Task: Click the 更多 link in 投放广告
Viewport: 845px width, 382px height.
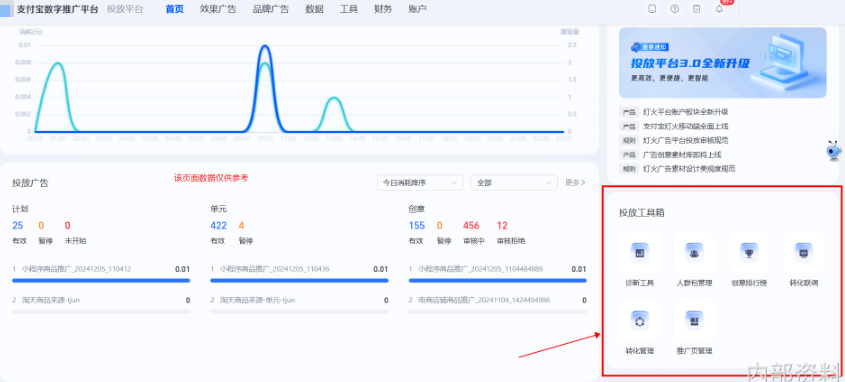Action: (575, 183)
